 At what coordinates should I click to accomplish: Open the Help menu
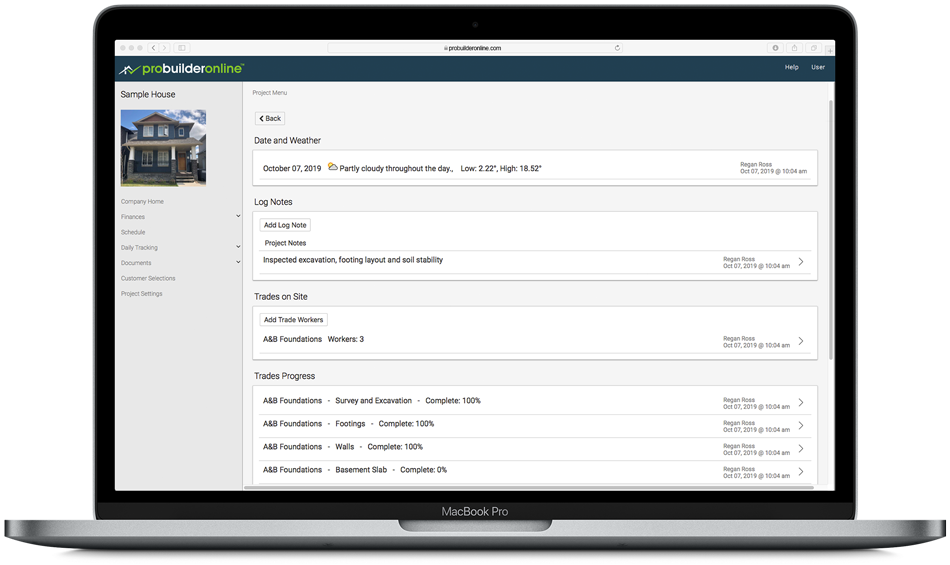coord(791,67)
